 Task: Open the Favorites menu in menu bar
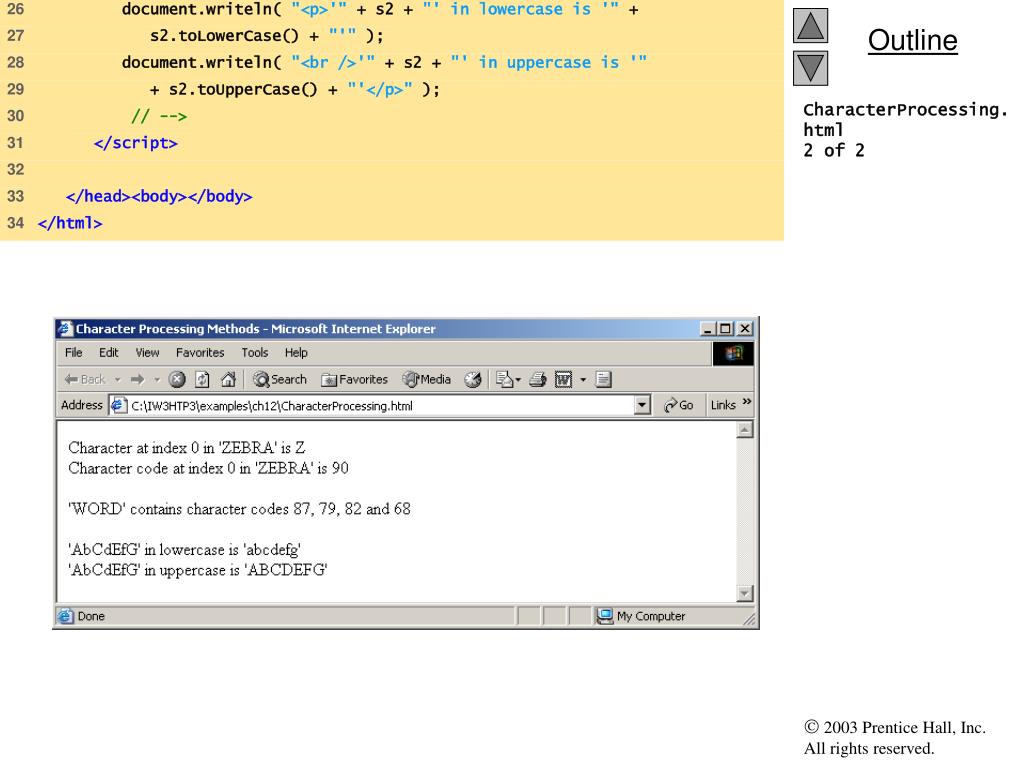200,353
